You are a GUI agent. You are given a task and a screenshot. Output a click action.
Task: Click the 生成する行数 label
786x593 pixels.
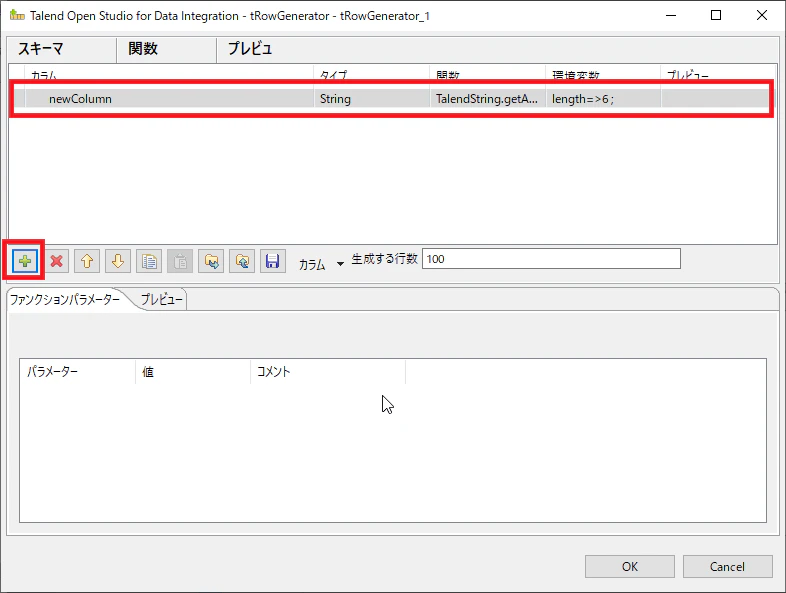(384, 259)
